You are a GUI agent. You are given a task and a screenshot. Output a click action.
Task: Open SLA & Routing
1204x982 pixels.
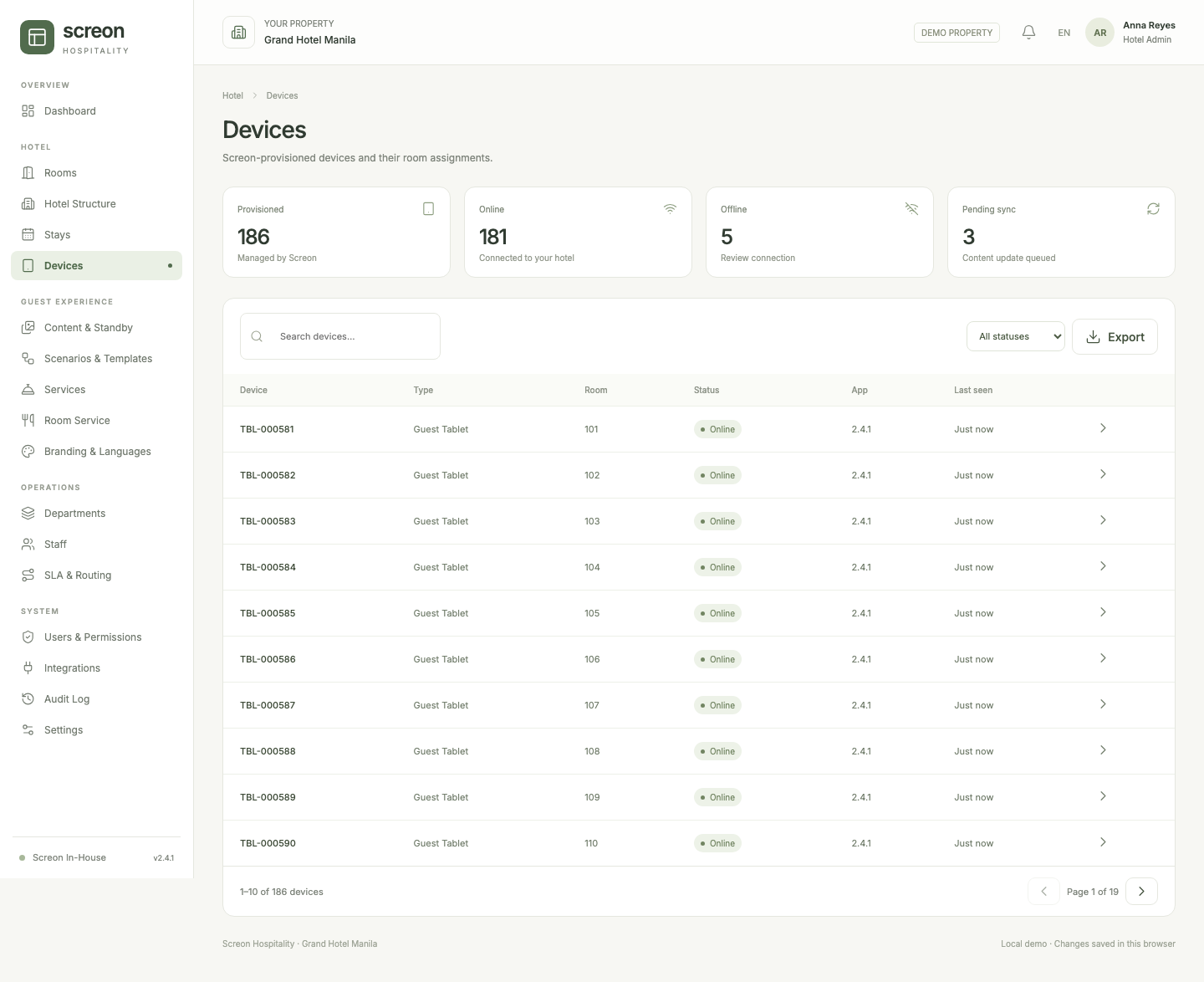point(96,575)
